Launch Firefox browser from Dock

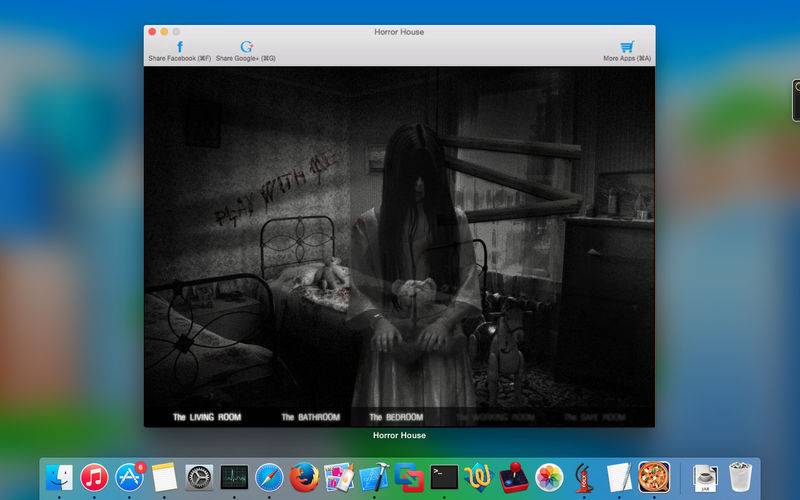coord(304,478)
